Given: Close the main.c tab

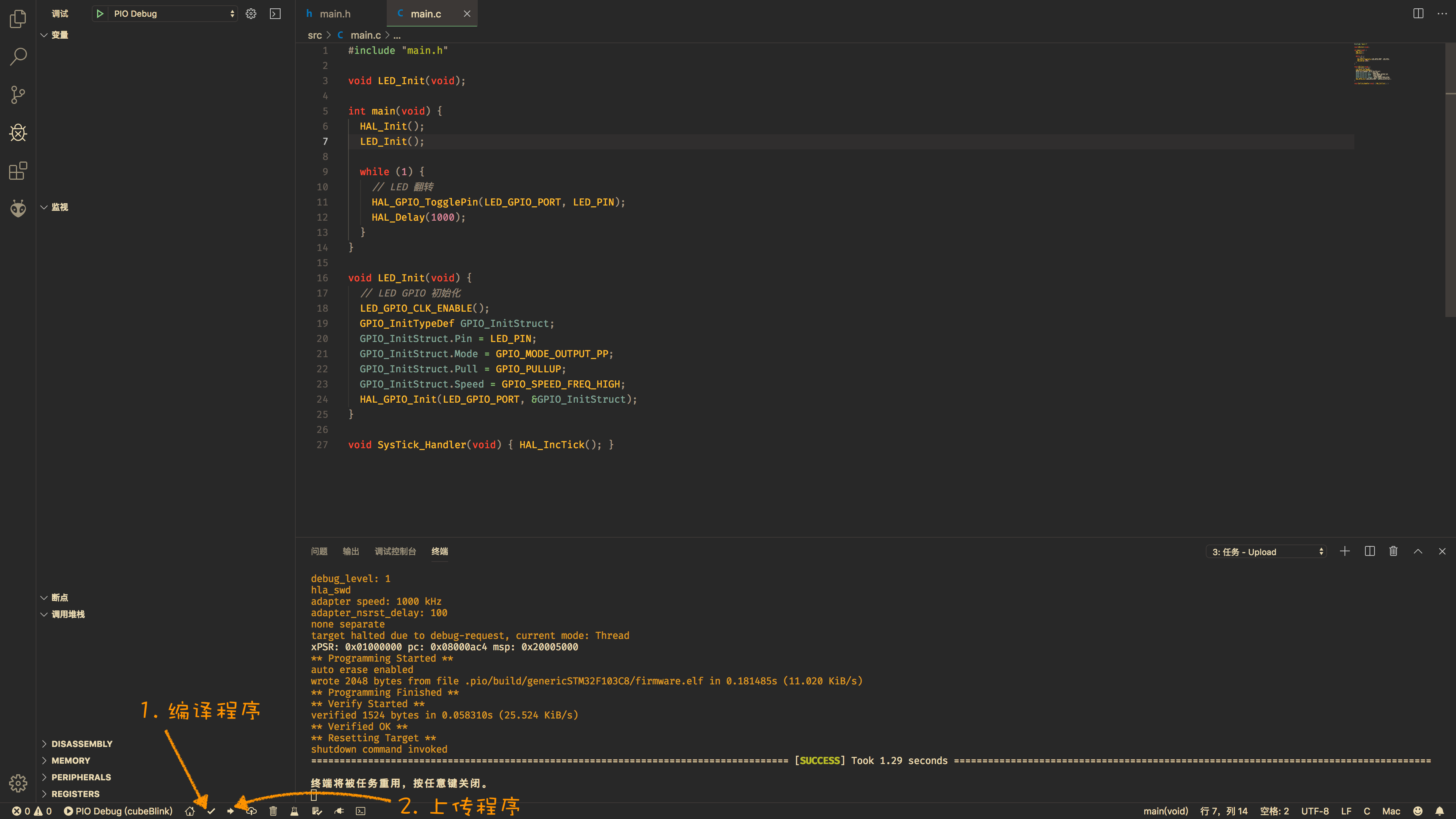Looking at the screenshot, I should [467, 14].
